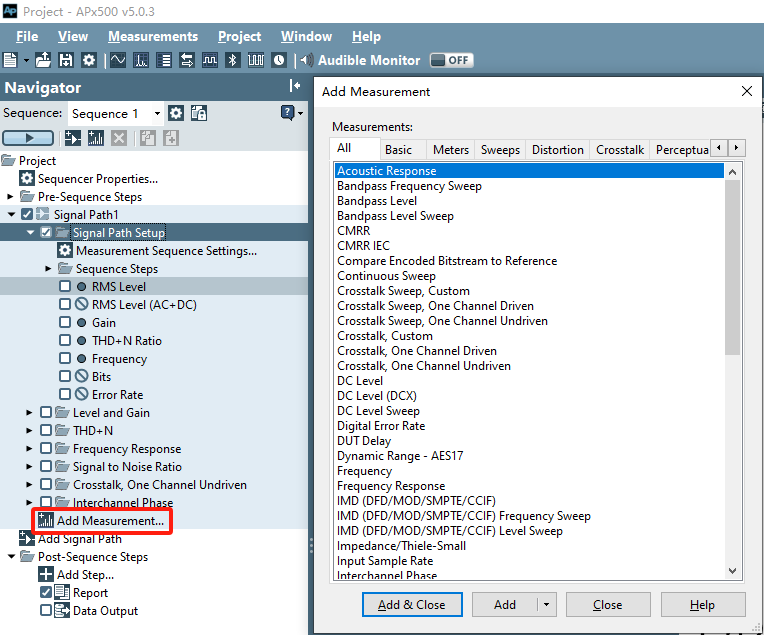This screenshot has width=764, height=635.
Task: Expand the Frequency Response folder
Action: pyautogui.click(x=29, y=448)
